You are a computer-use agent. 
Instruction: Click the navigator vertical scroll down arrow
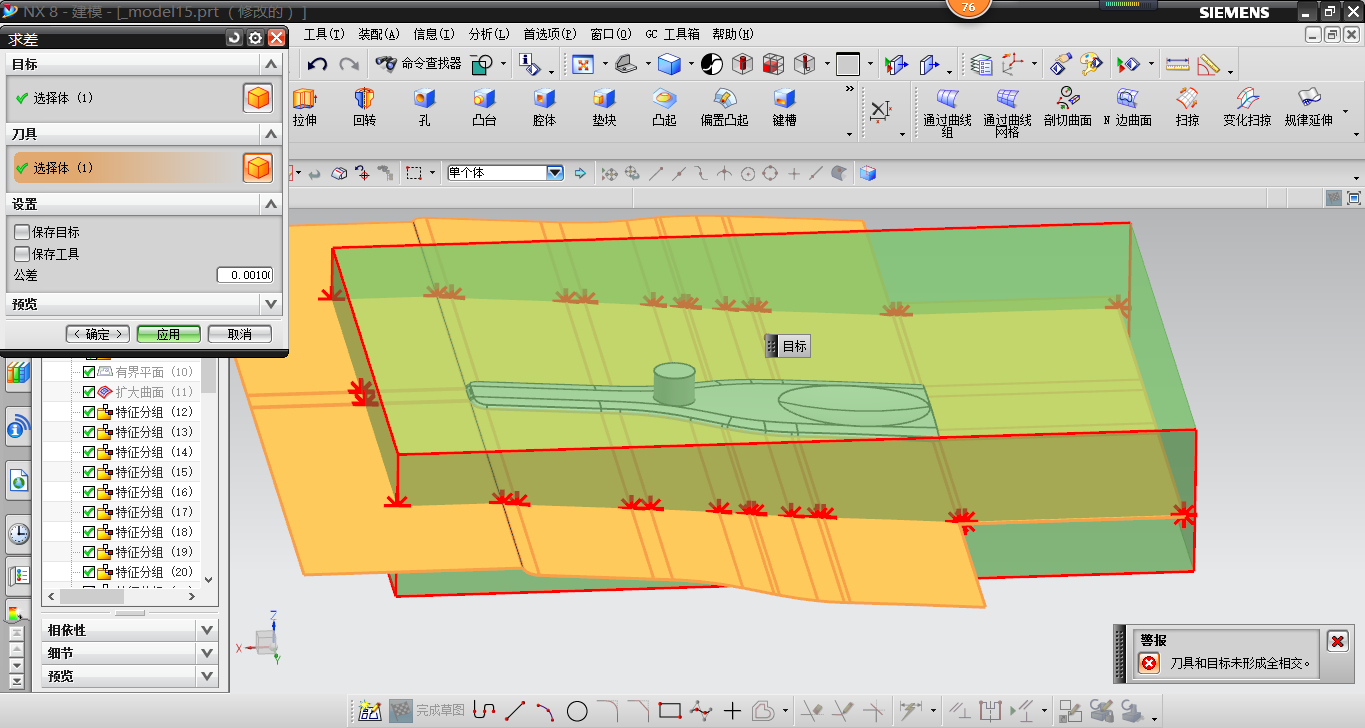[208, 579]
